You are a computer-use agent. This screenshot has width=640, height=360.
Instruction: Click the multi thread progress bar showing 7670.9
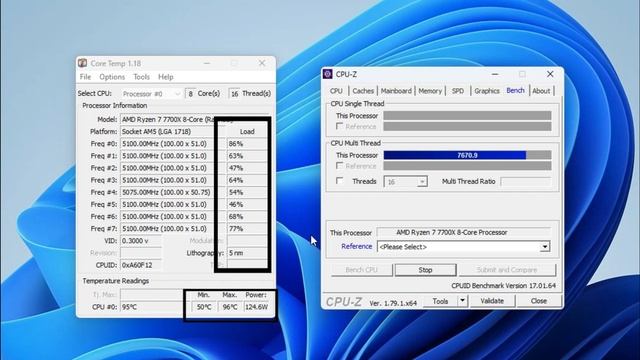pyautogui.click(x=467, y=155)
